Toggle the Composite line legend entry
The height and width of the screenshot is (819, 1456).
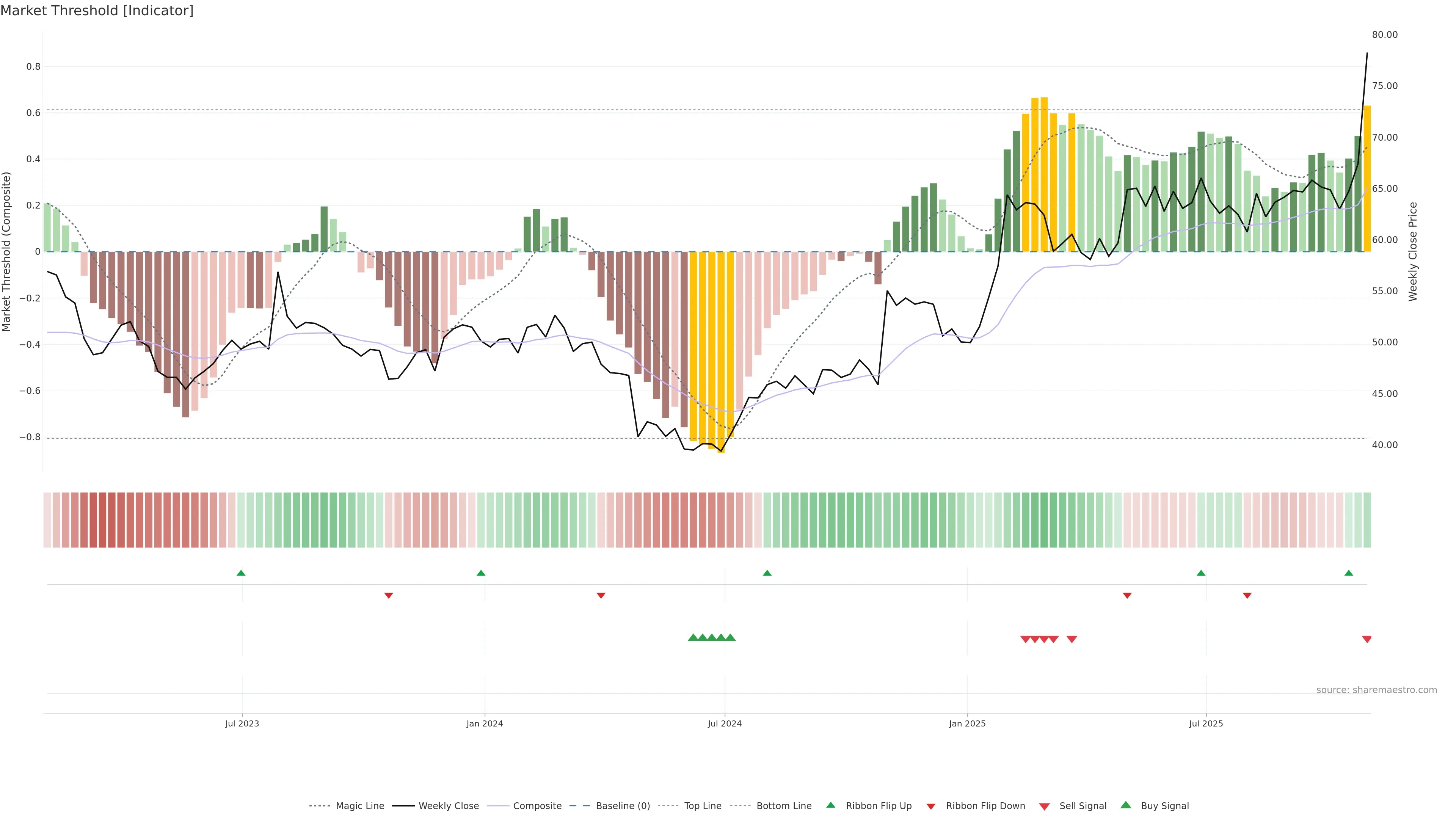pos(537,805)
